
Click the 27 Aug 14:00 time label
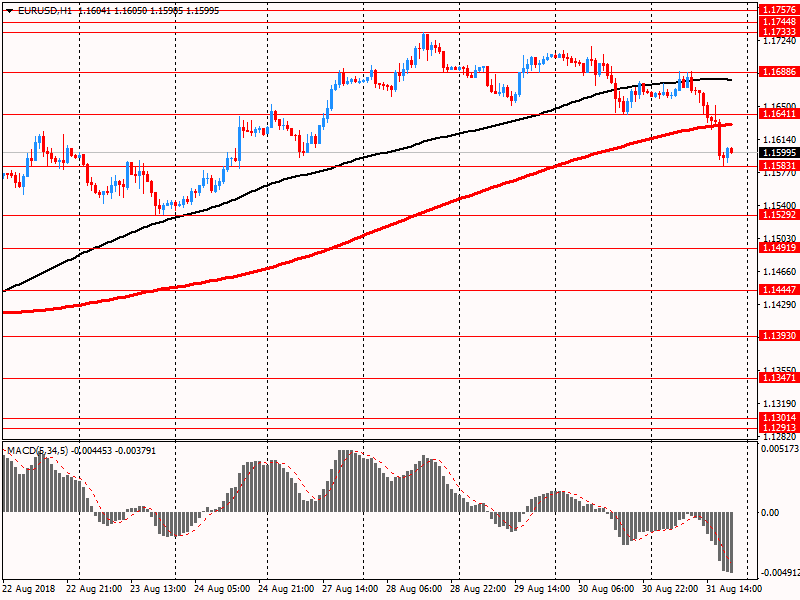click(350, 589)
